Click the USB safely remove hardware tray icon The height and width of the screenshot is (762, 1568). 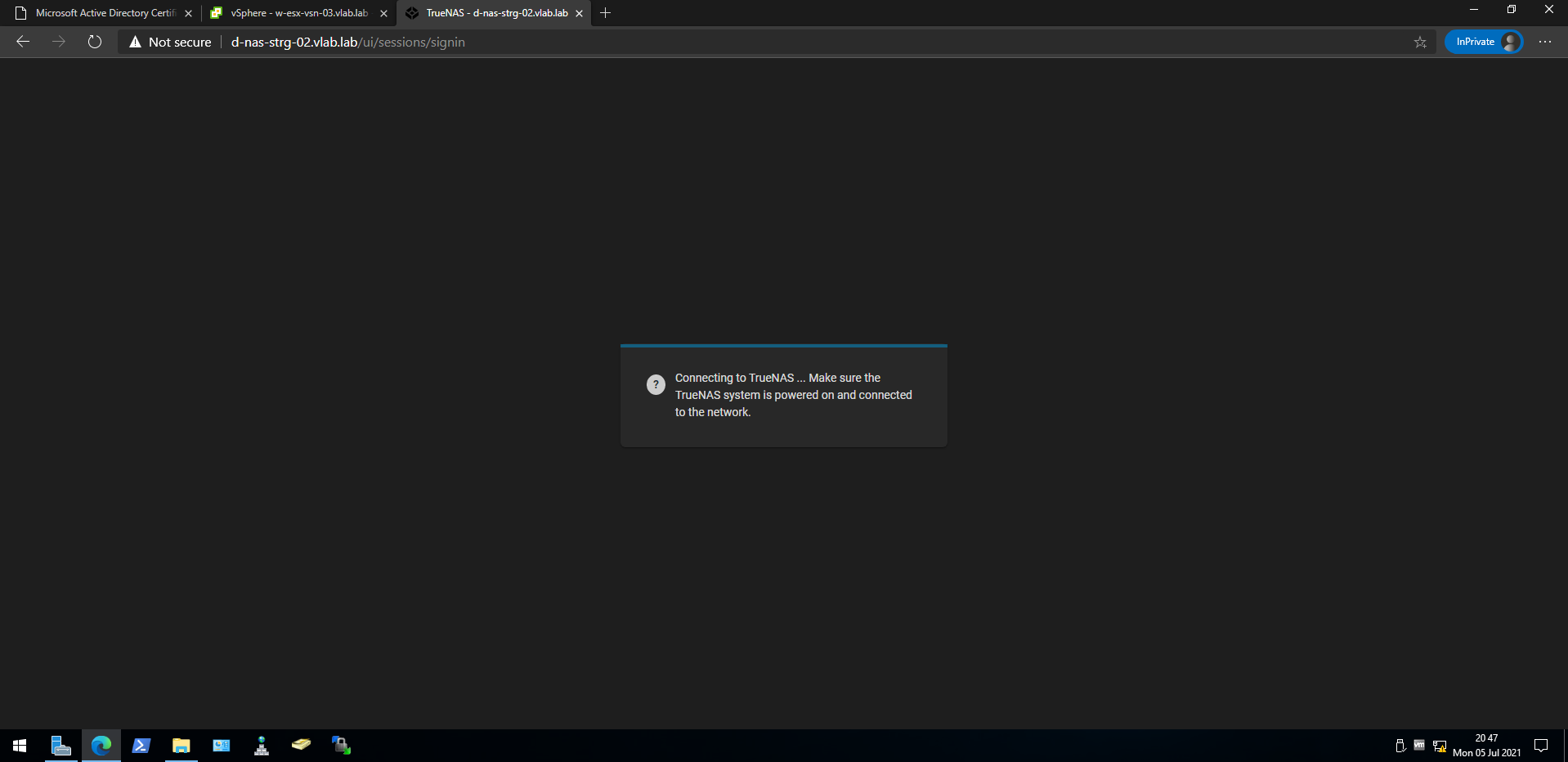(x=1400, y=746)
